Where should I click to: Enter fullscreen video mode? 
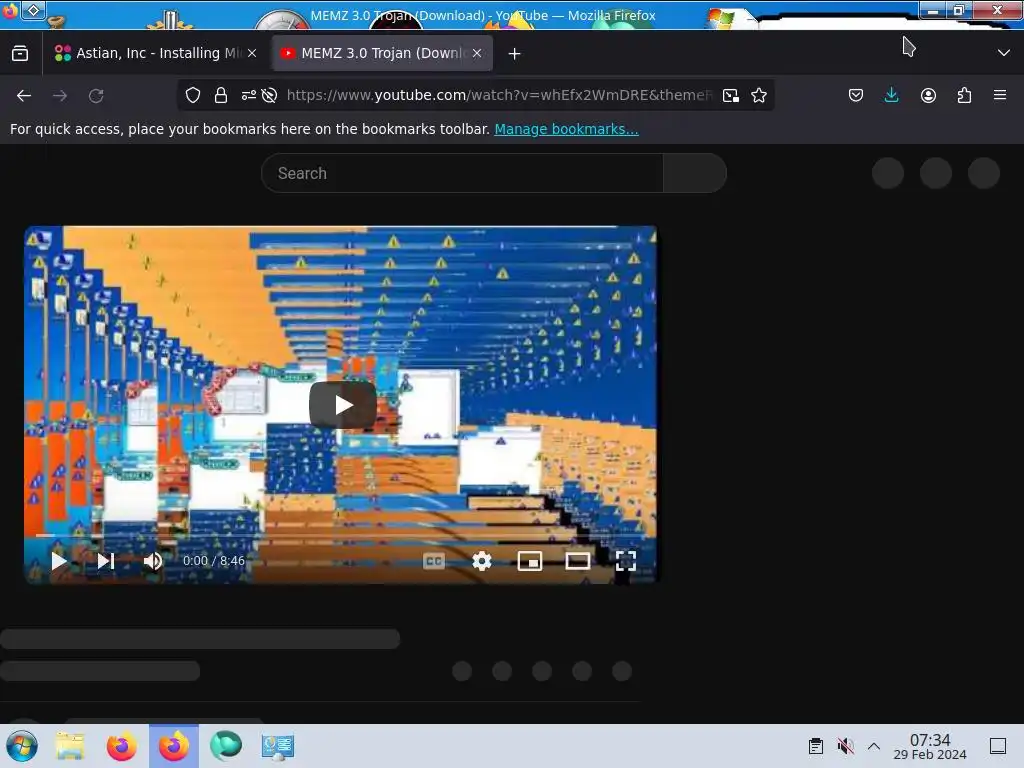click(626, 561)
